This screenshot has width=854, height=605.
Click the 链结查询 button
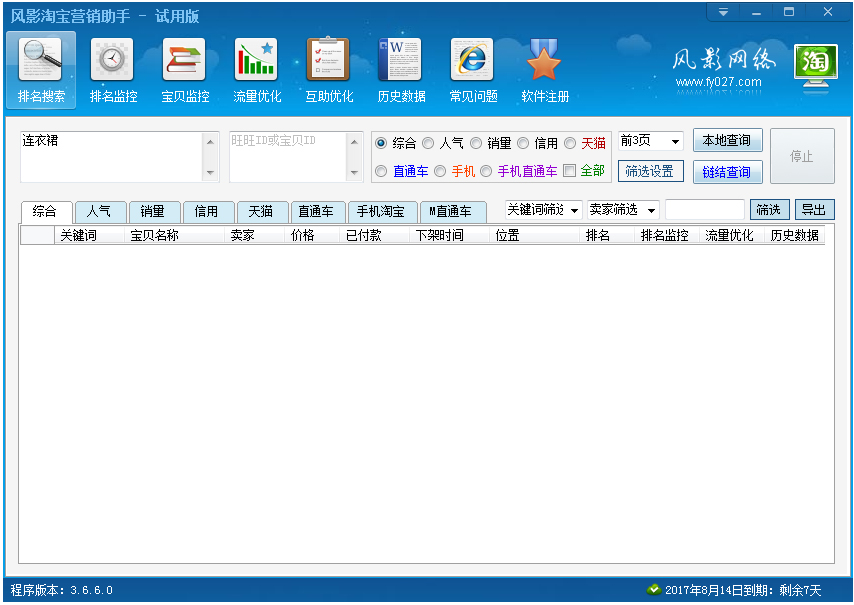[727, 172]
